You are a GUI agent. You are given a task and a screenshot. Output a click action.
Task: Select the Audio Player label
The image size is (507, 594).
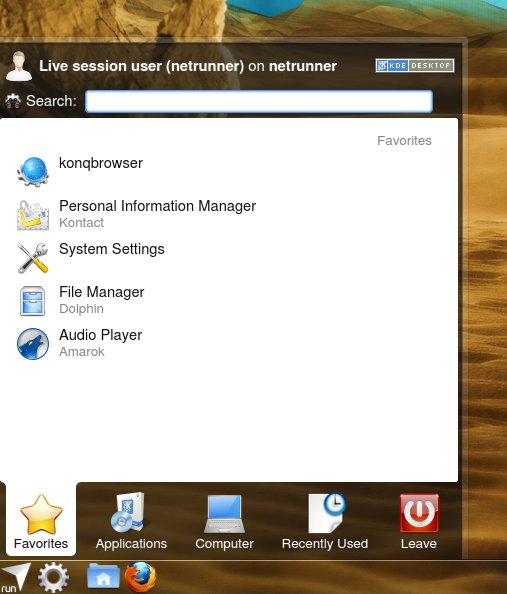(100, 335)
